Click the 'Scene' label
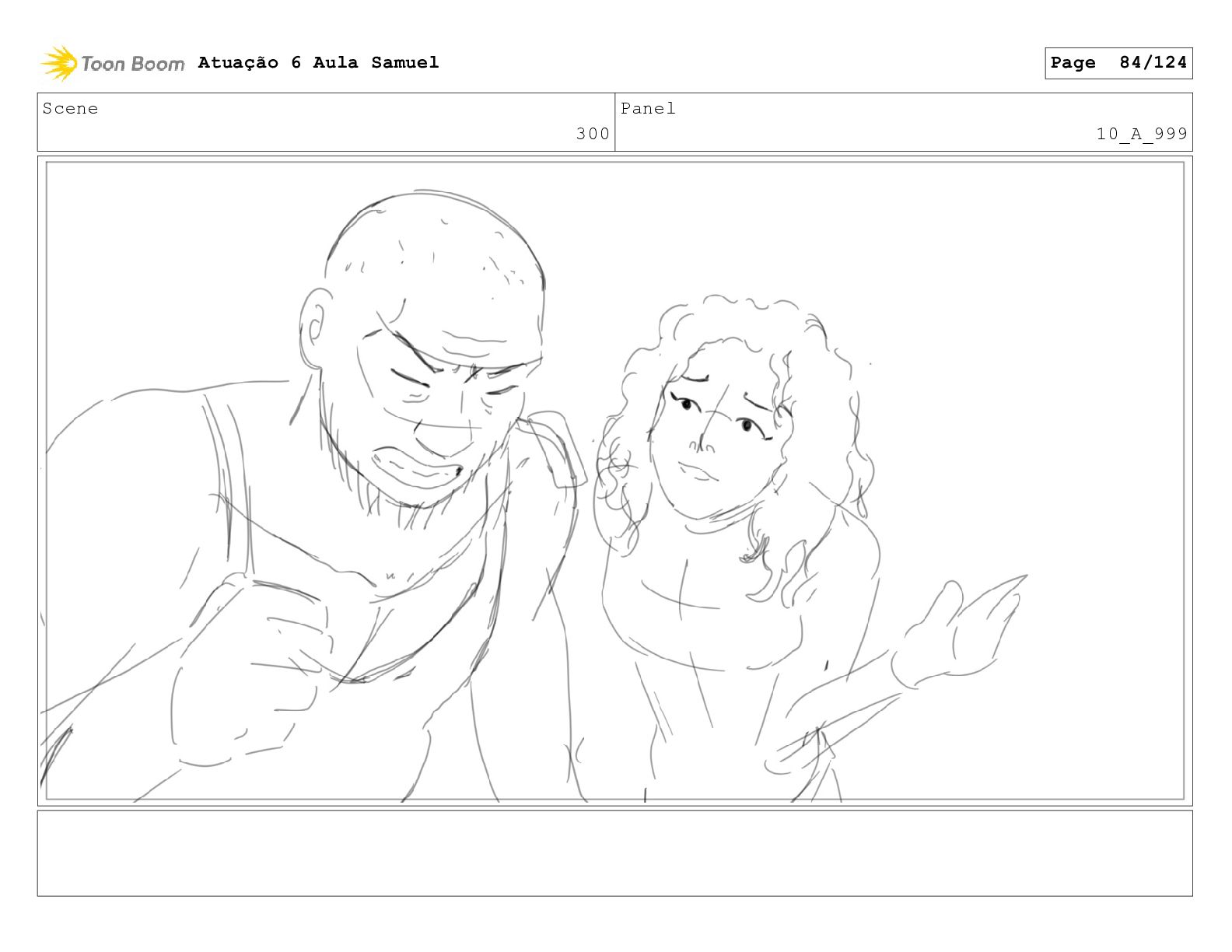Screen dimensions: 1232x952 pos(70,109)
